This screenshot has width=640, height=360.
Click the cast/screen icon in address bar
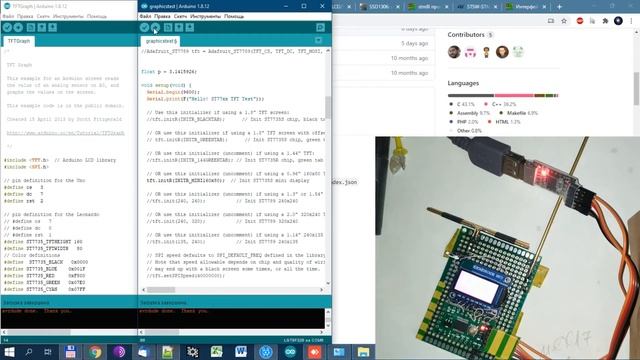[551, 21]
